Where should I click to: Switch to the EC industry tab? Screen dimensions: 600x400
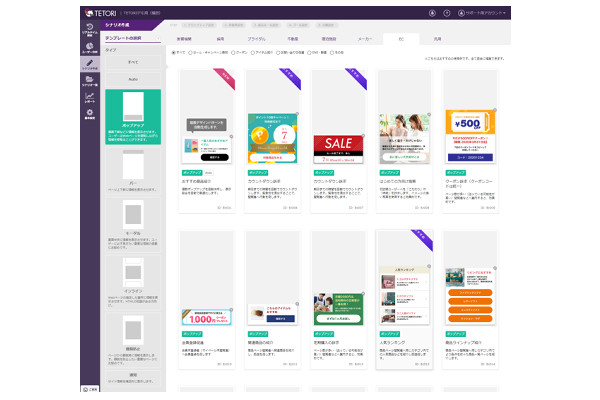(x=400, y=37)
